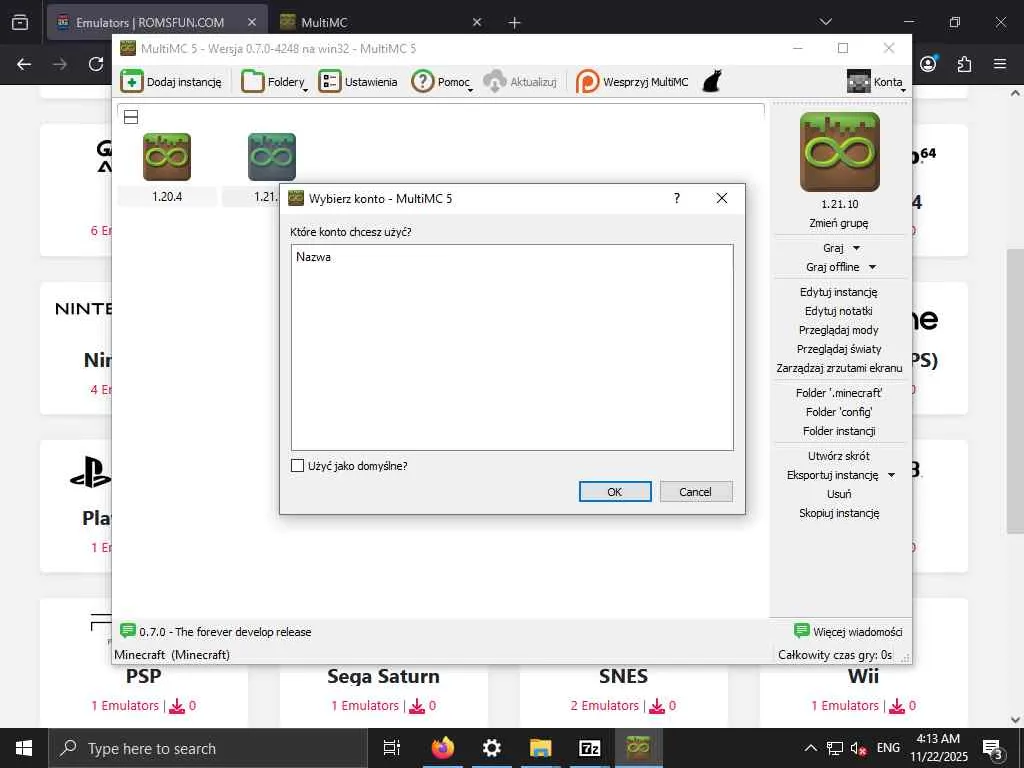The width and height of the screenshot is (1024, 768).
Task: Open the browser tab list dropdown
Action: point(825,22)
